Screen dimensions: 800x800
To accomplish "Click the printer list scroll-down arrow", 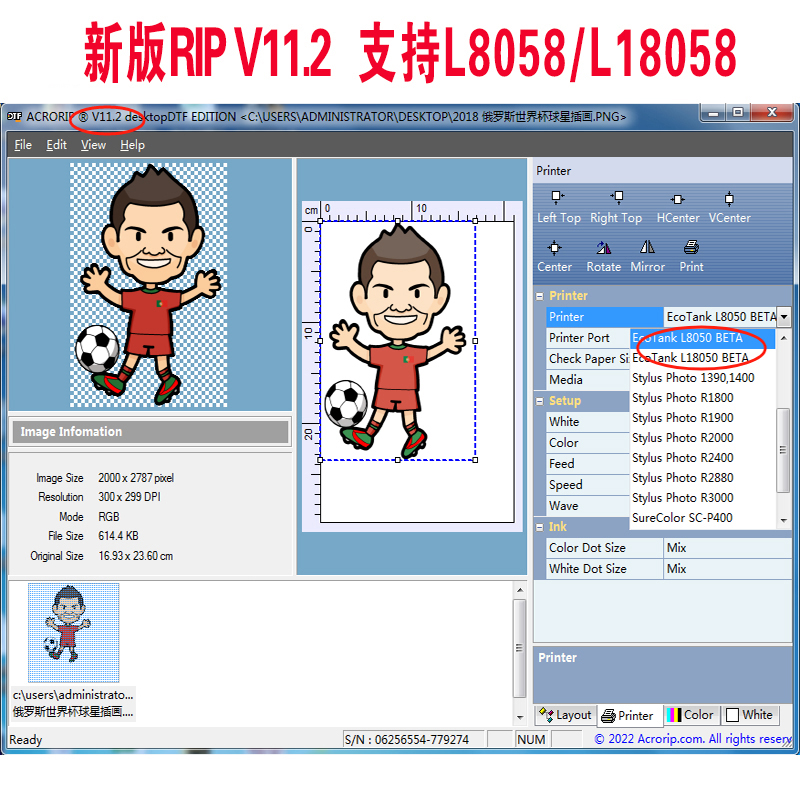I will tap(784, 520).
